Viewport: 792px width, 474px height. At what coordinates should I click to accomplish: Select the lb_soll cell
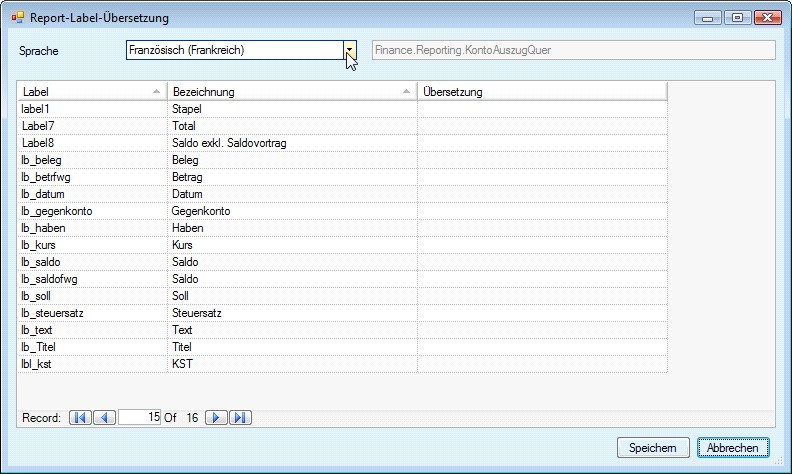[x=92, y=296]
